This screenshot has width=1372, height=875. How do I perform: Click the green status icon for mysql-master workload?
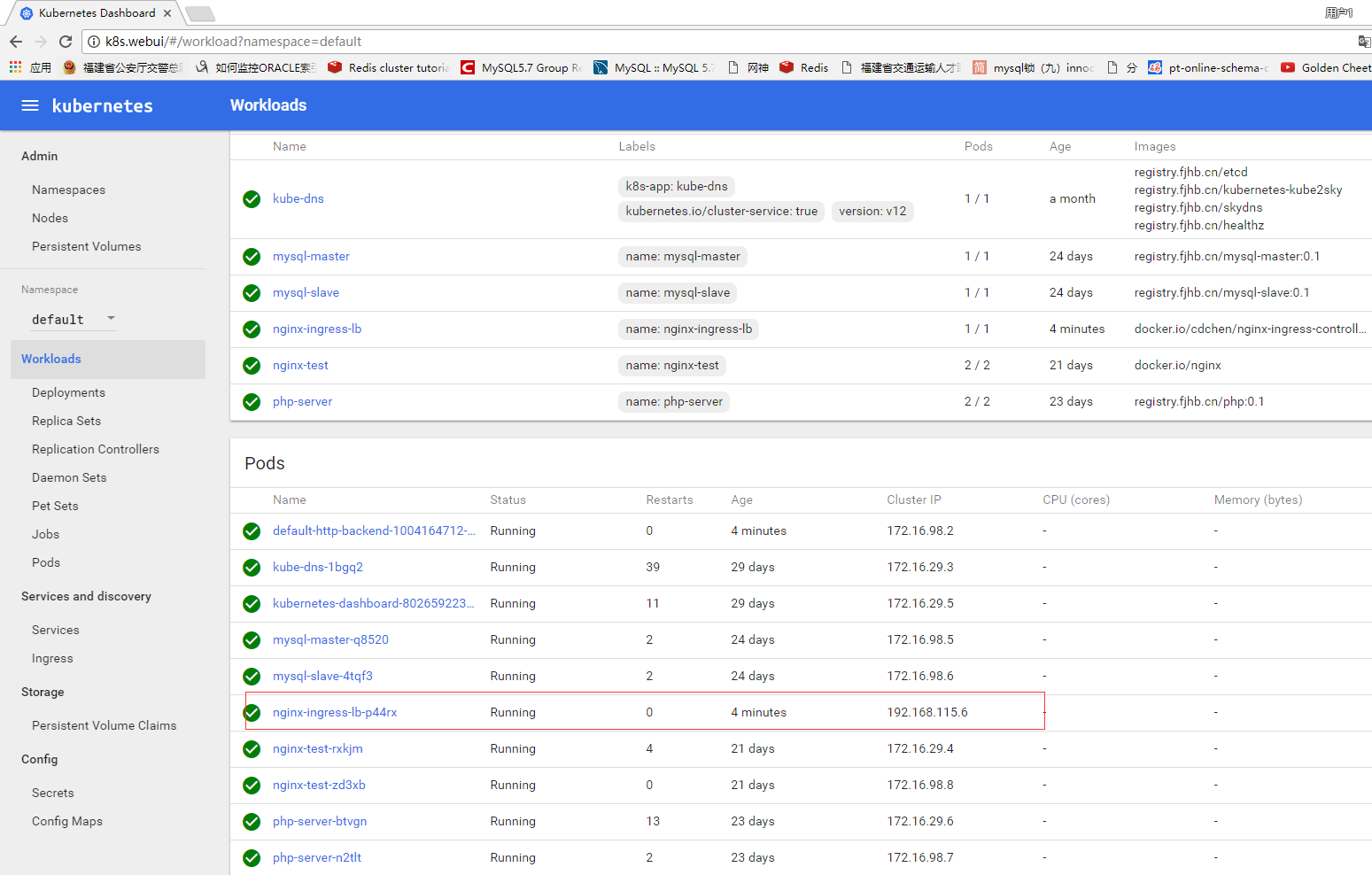point(252,257)
